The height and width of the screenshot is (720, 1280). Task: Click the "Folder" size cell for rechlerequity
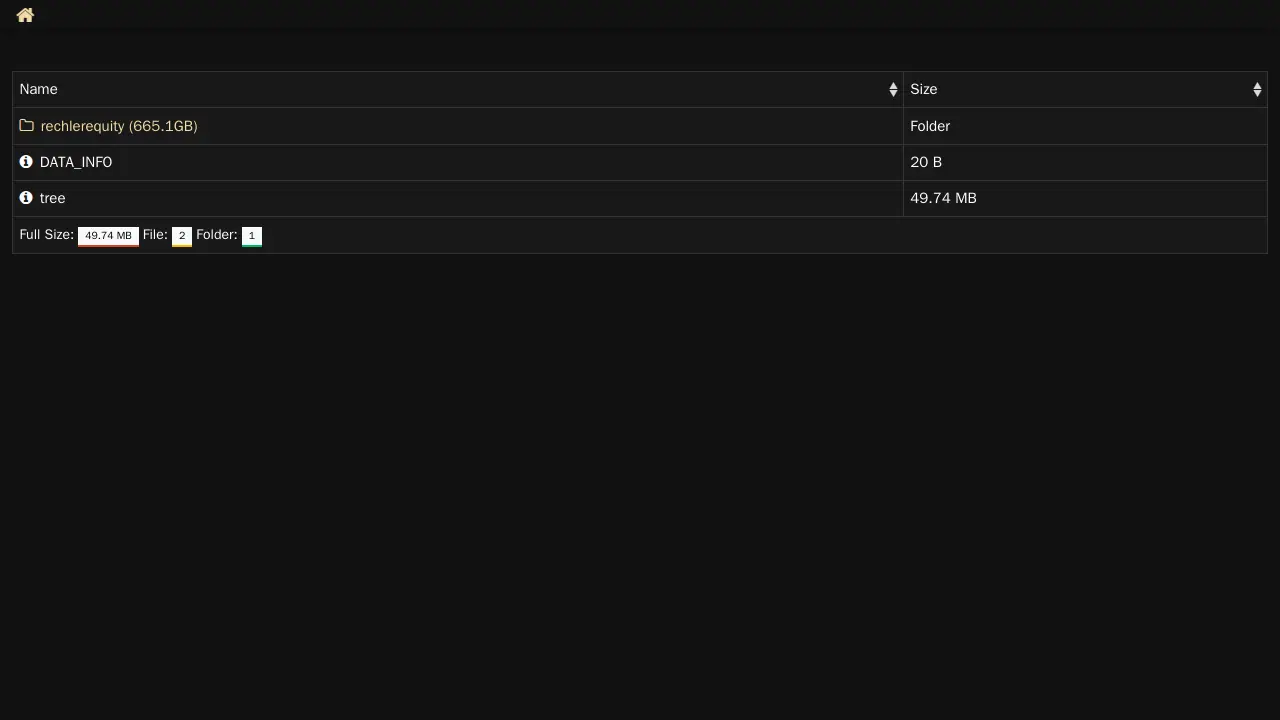tap(930, 126)
